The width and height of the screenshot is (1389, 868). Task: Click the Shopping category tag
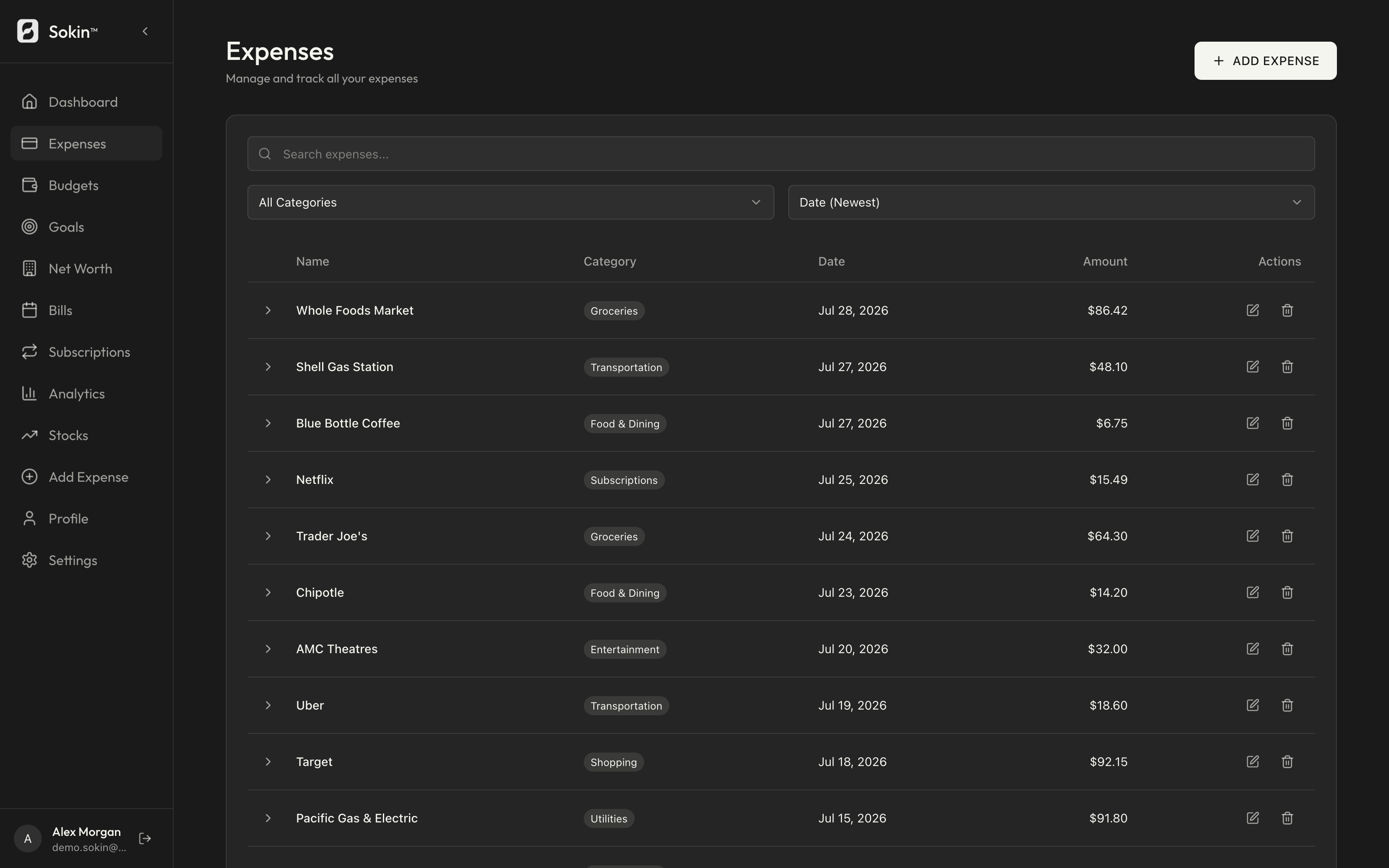click(614, 762)
